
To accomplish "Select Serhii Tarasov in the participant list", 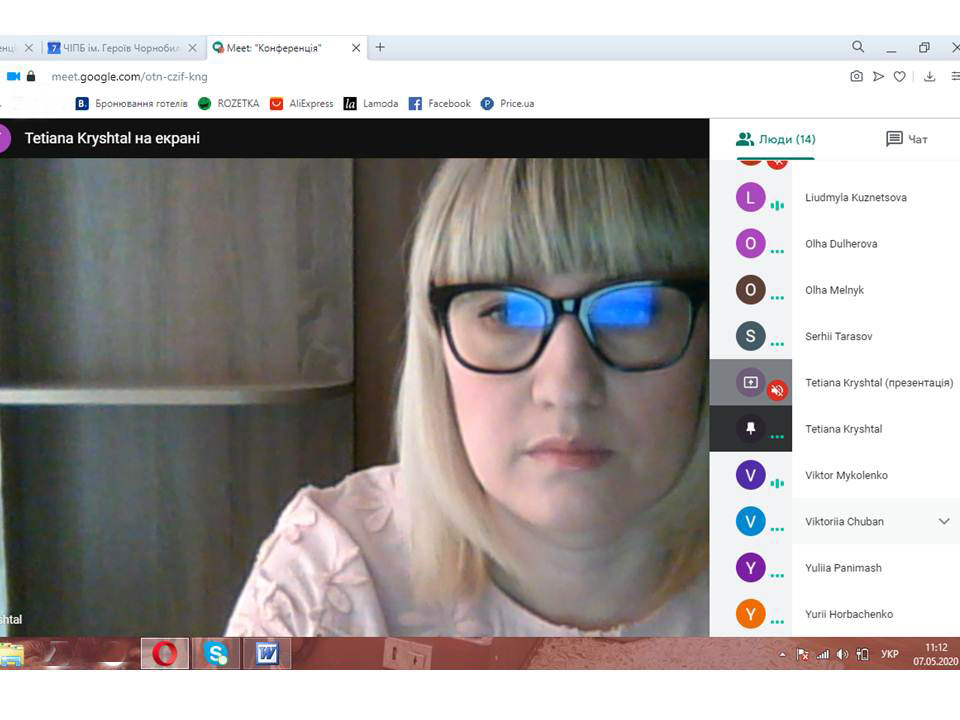I will pyautogui.click(x=839, y=336).
